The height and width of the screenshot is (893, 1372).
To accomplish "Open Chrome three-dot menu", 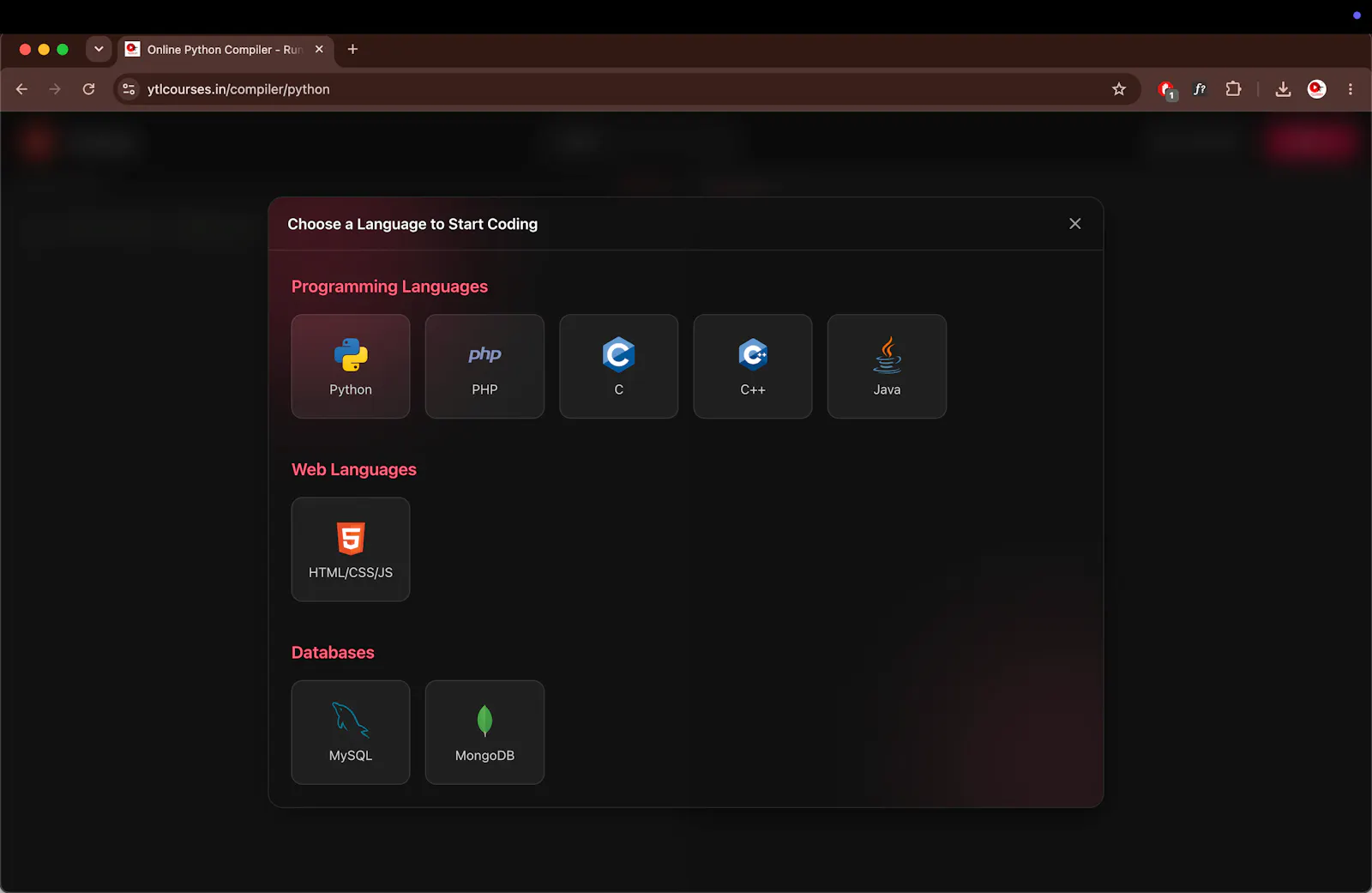I will (1350, 89).
